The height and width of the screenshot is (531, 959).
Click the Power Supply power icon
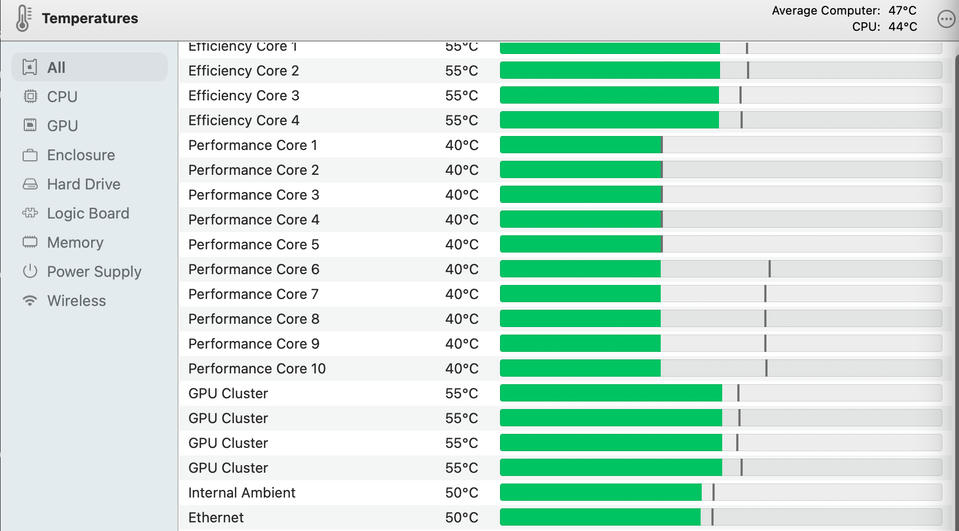(30, 271)
